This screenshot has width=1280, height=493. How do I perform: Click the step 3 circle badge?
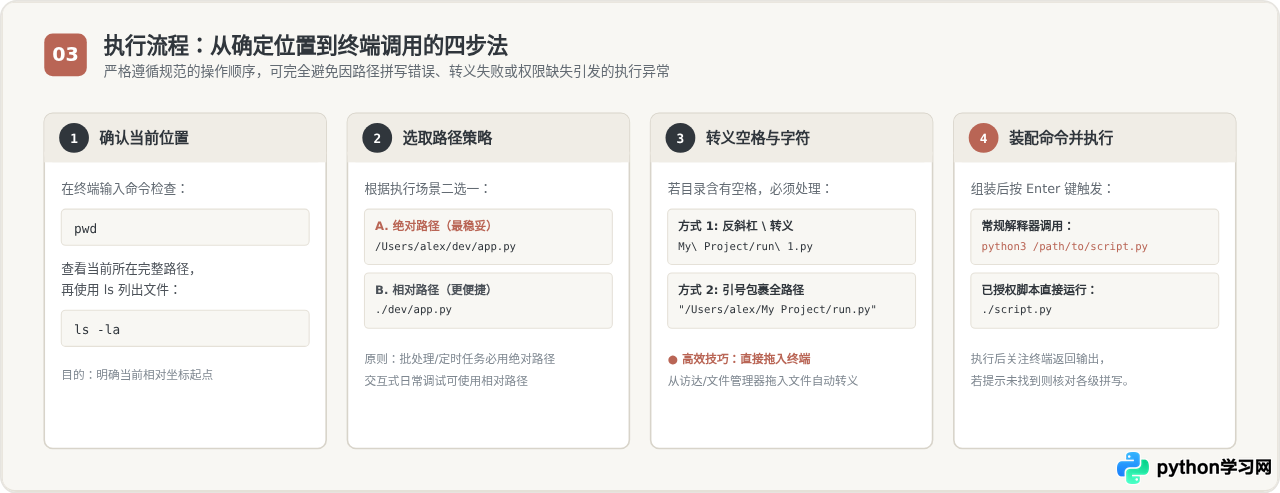[x=680, y=138]
